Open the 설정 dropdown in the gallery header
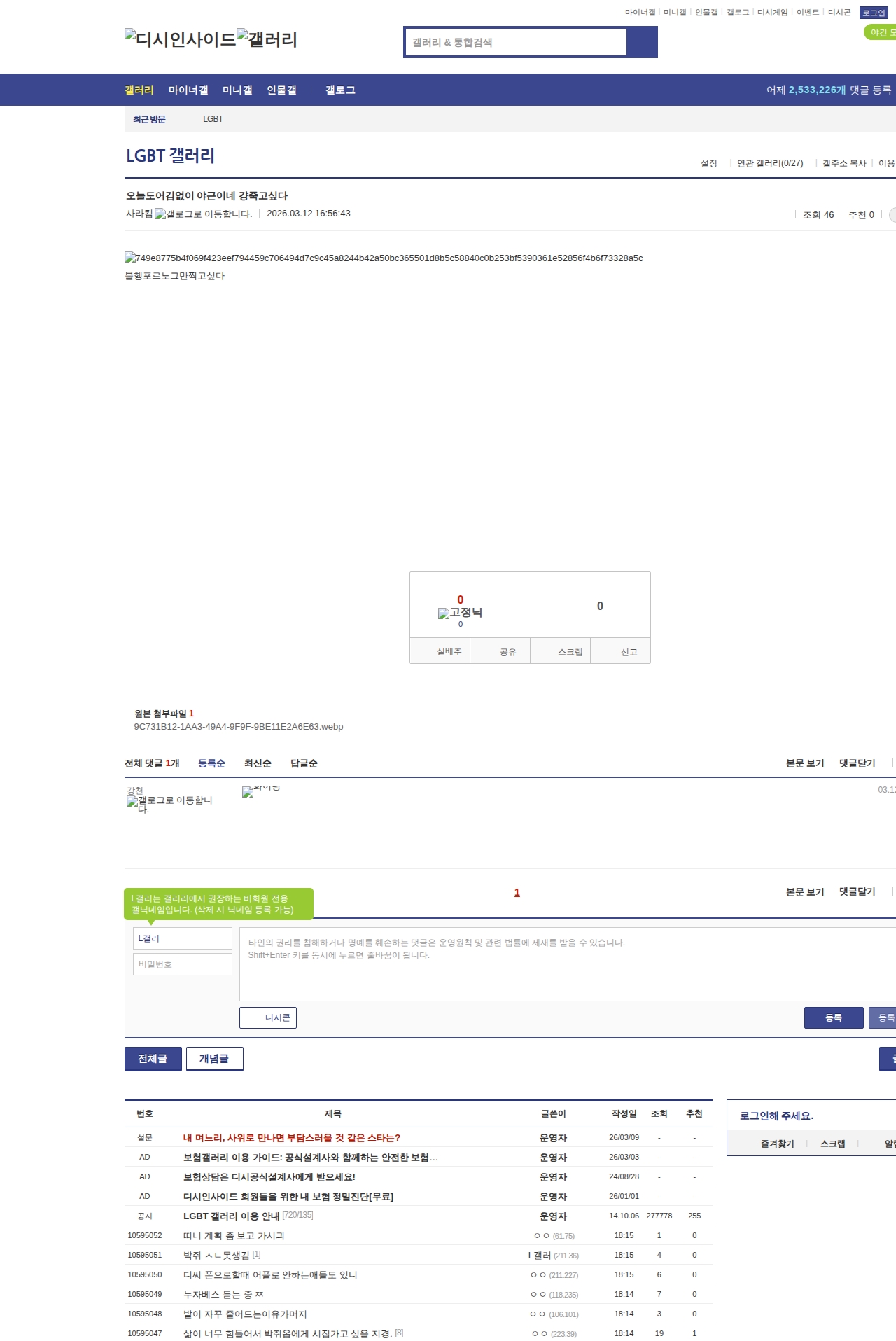This screenshot has height=1341, width=896. click(708, 163)
